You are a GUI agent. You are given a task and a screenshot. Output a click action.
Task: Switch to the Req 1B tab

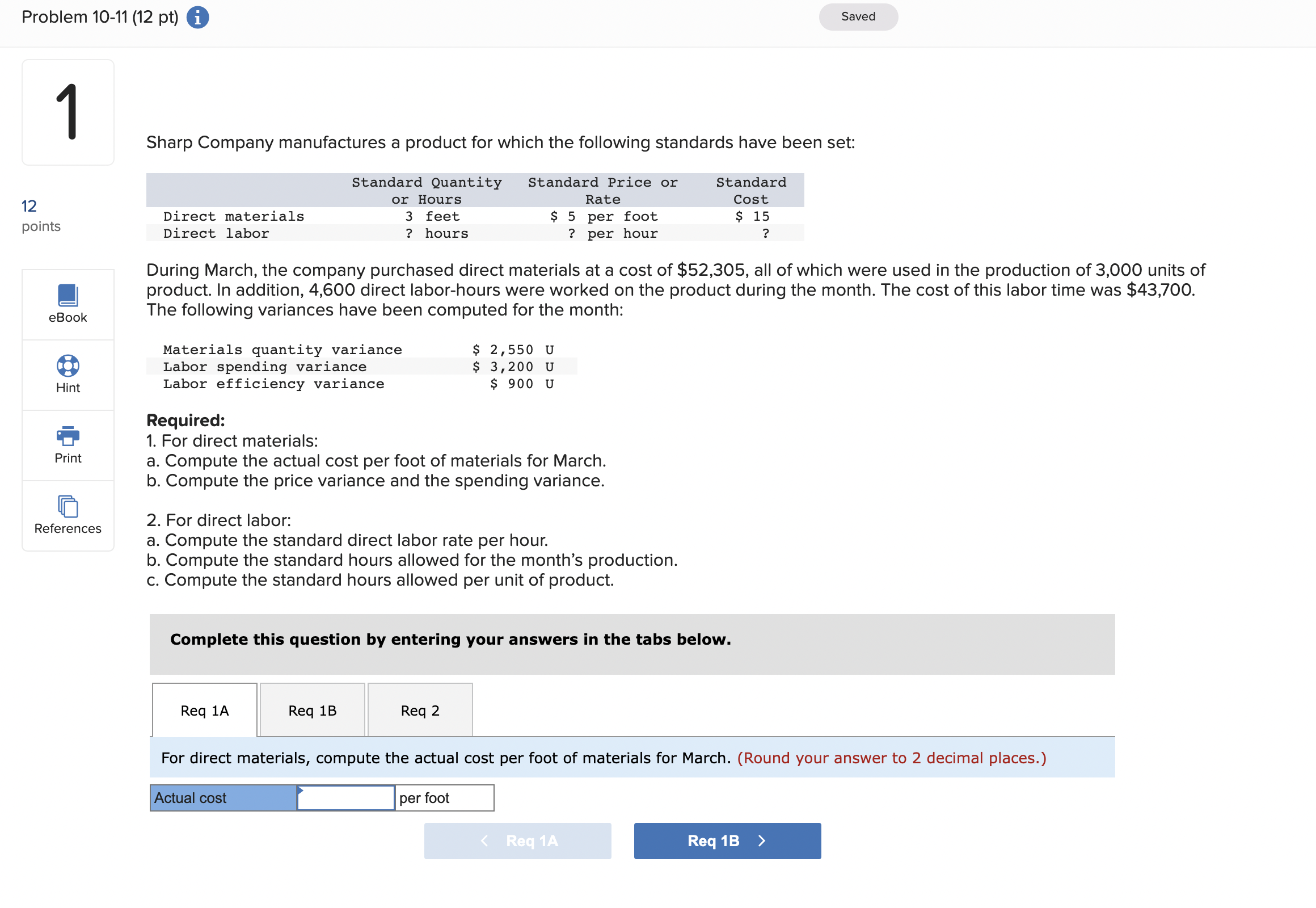coord(311,710)
